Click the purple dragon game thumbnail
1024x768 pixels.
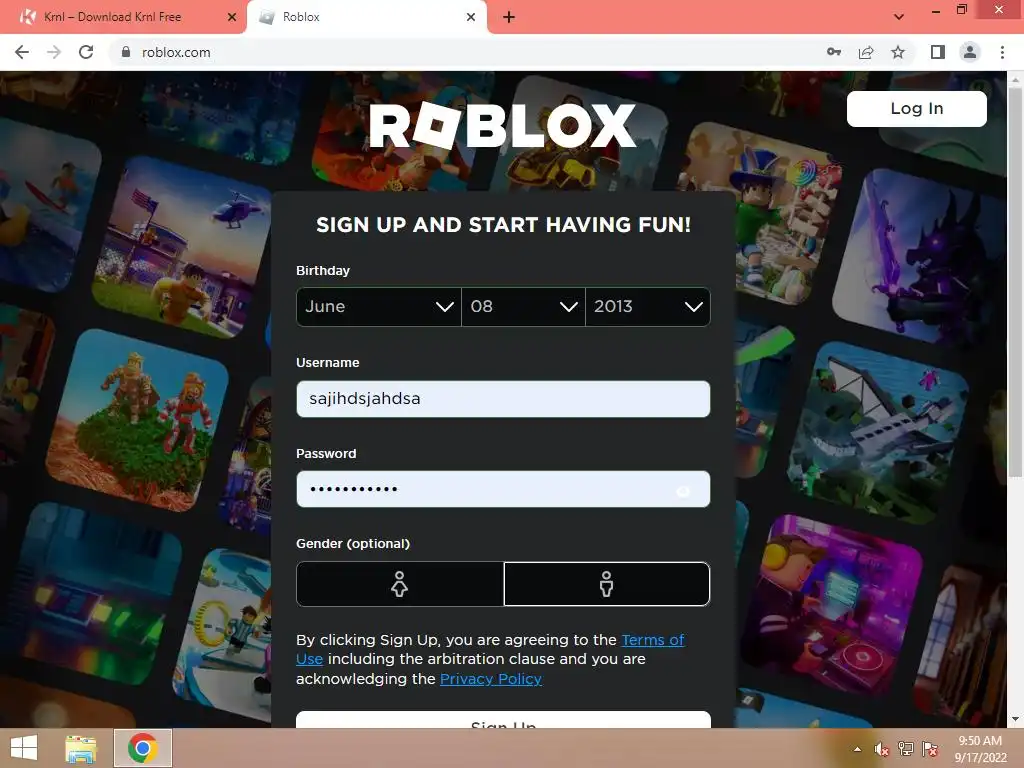[920, 259]
